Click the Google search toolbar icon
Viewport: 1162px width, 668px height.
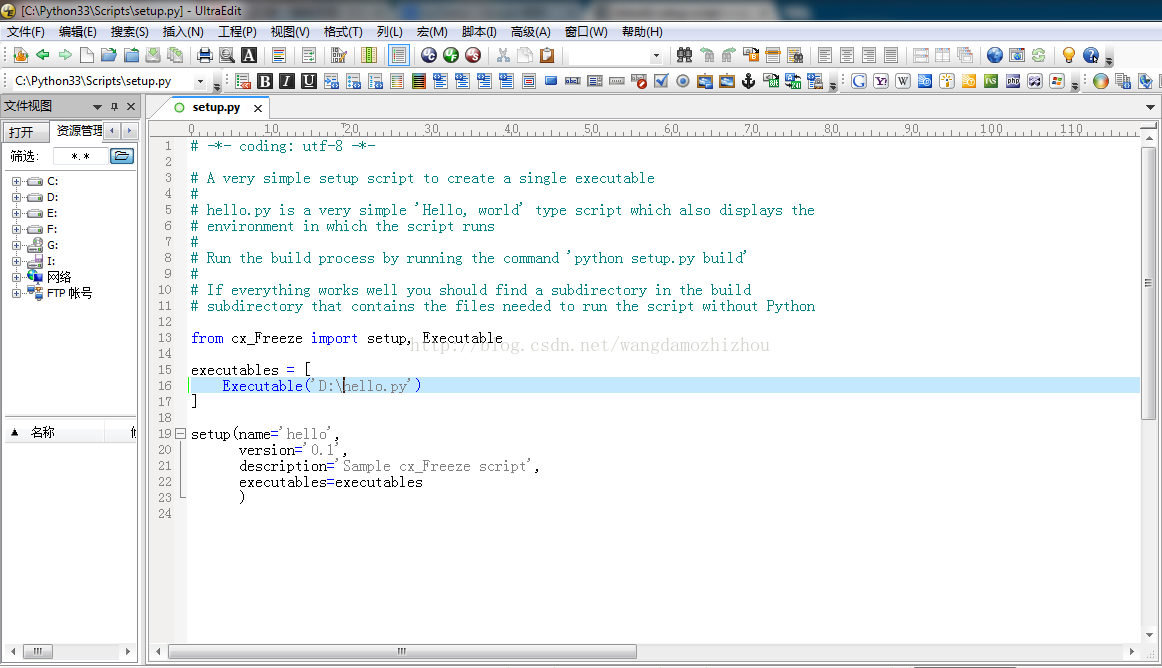pos(858,80)
